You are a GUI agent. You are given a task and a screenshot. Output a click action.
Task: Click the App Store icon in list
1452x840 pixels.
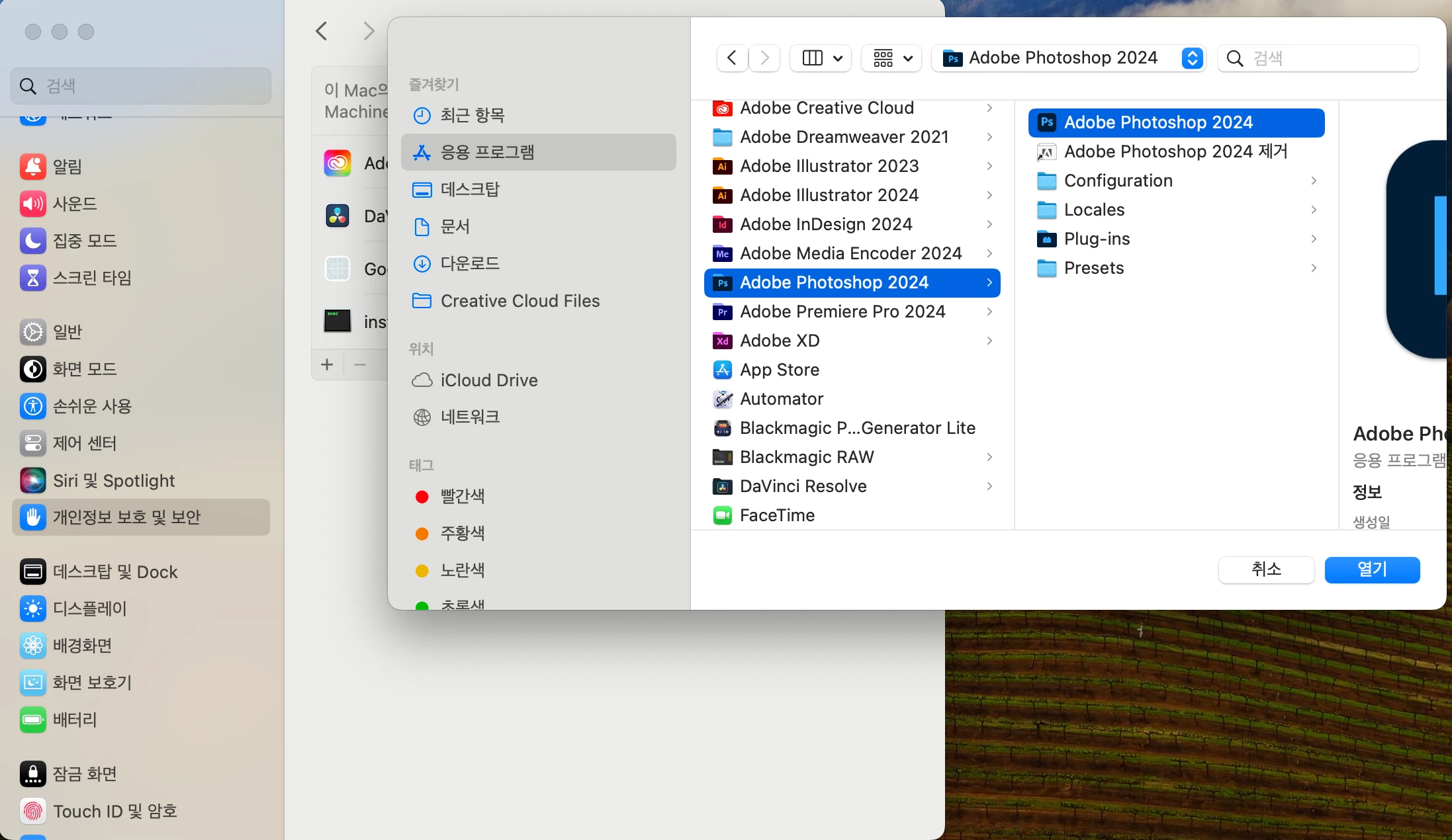pyautogui.click(x=722, y=370)
